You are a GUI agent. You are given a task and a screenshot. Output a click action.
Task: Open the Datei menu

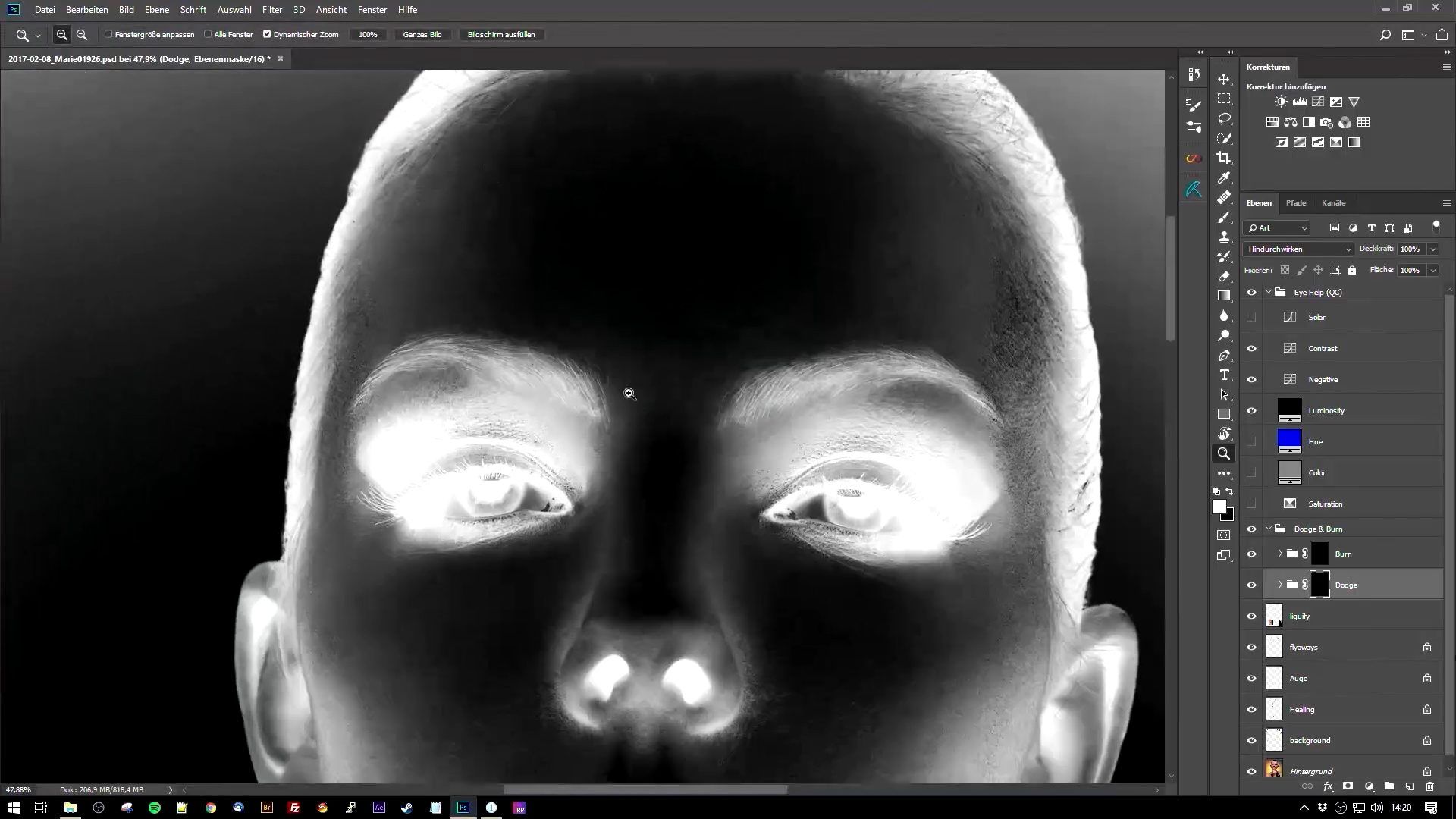point(45,10)
